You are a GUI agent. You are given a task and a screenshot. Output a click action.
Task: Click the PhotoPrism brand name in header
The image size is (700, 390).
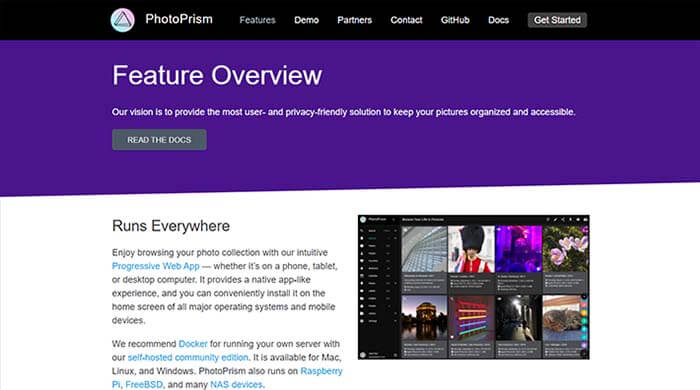pos(179,19)
